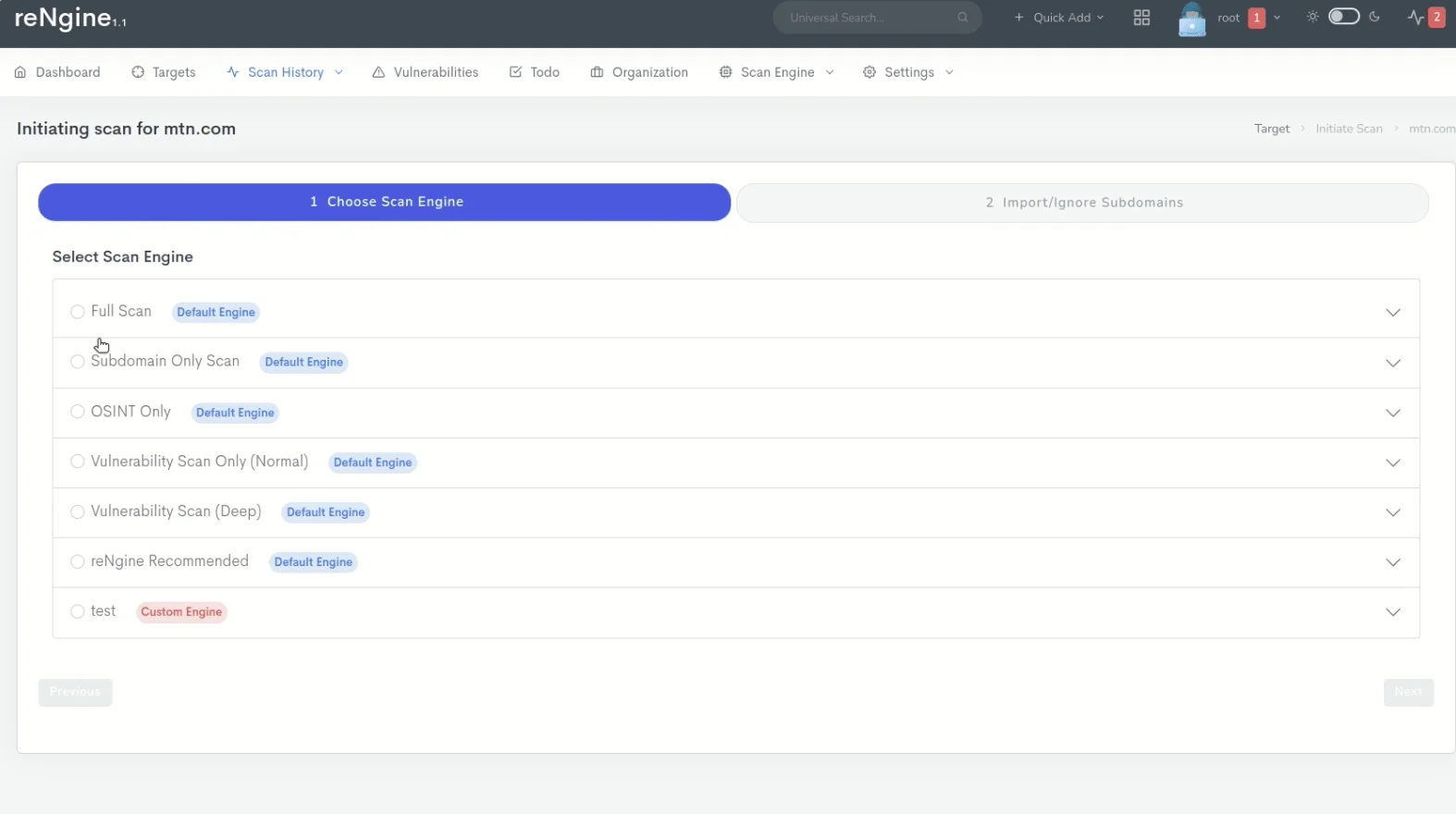Go to Vulnerabilities page

426,72
